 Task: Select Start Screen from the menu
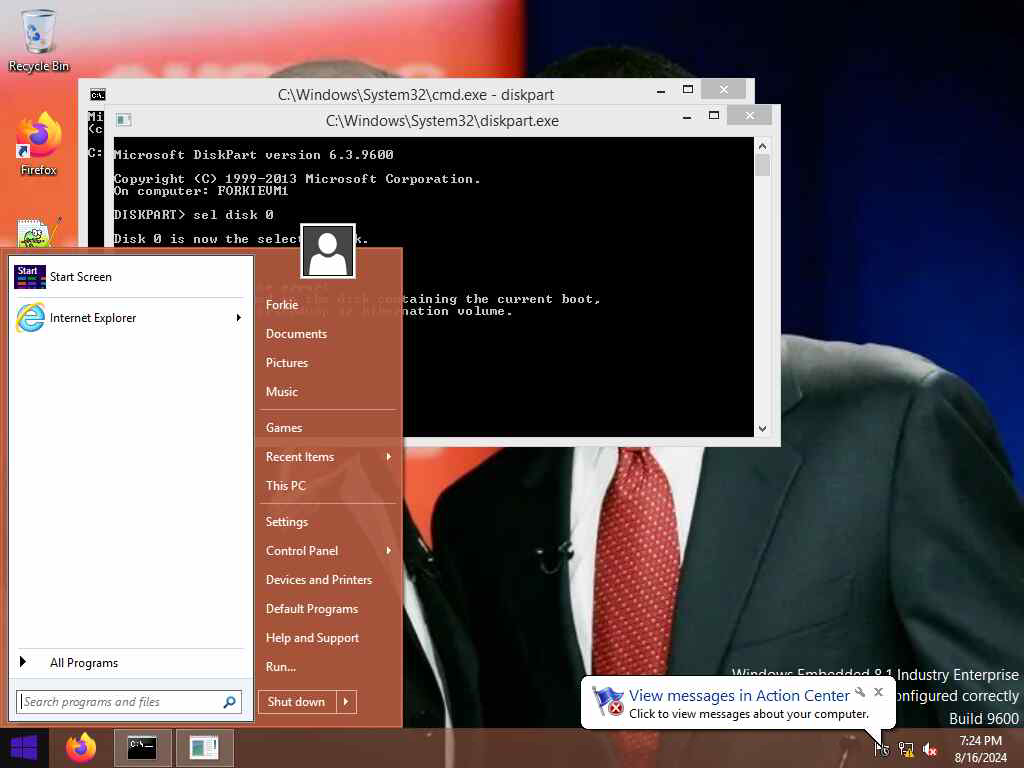[80, 277]
